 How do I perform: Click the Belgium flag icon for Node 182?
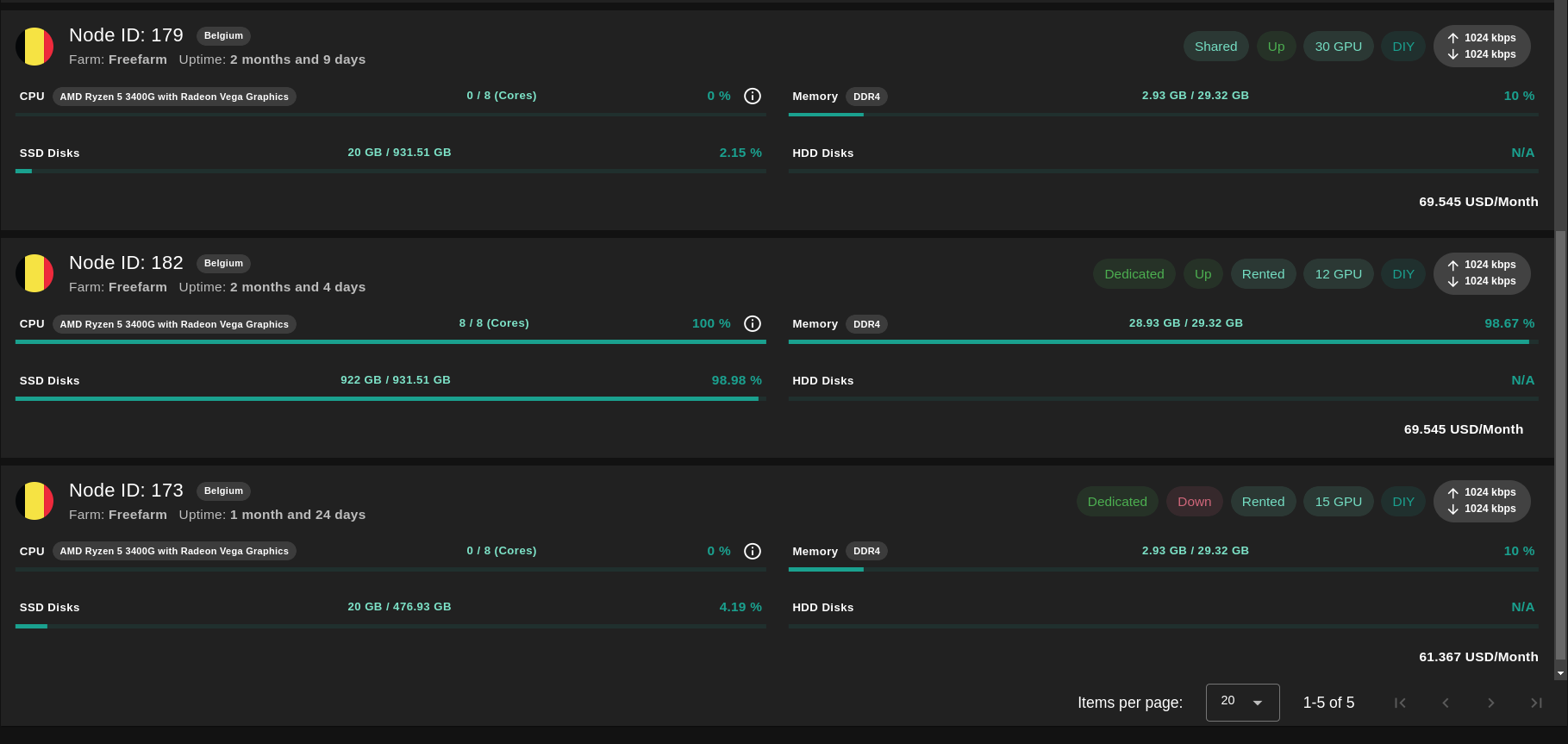coord(34,274)
